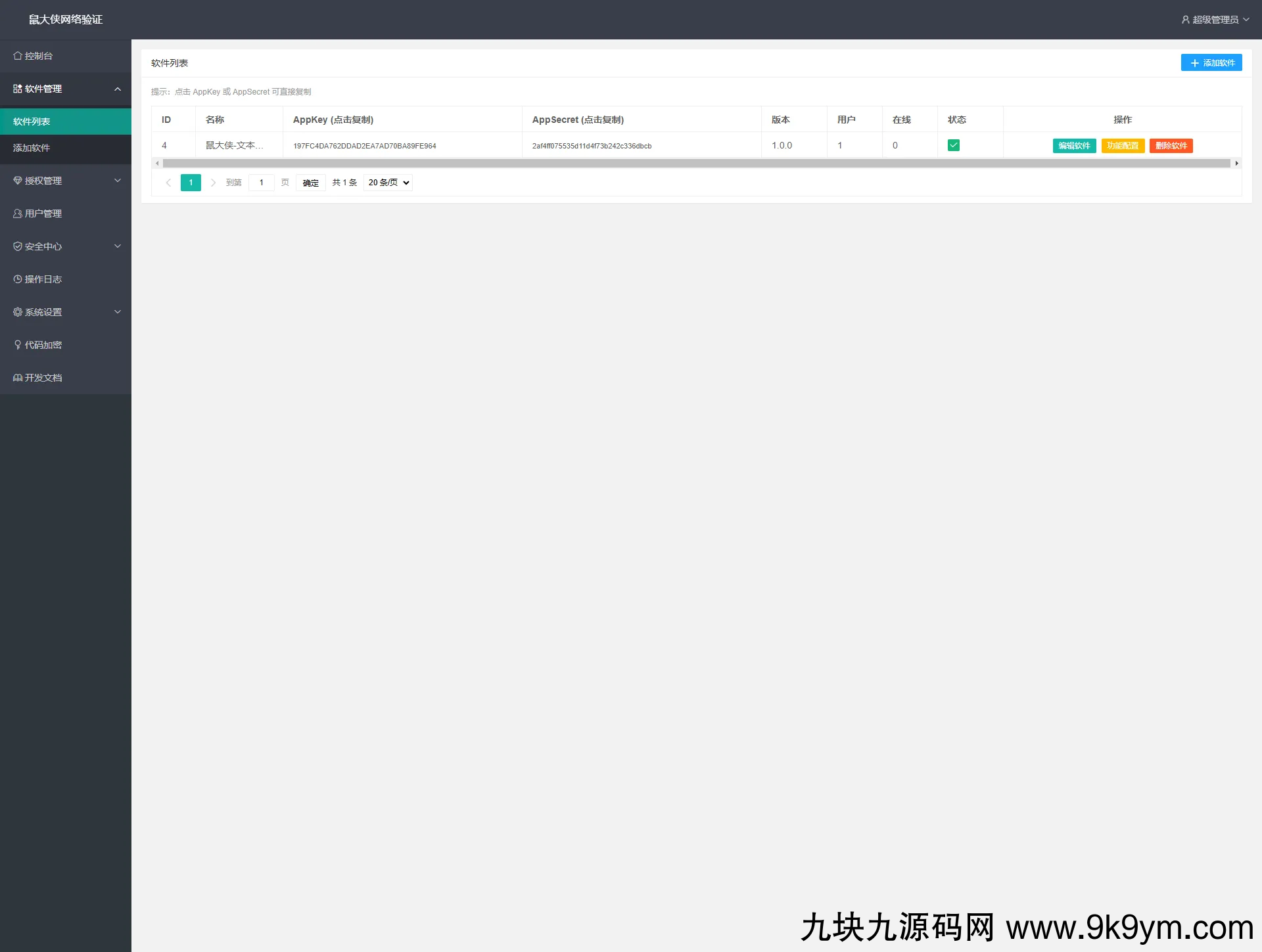Collapse the 软件管理 menu chevron
The width and height of the screenshot is (1262, 952).
click(118, 89)
